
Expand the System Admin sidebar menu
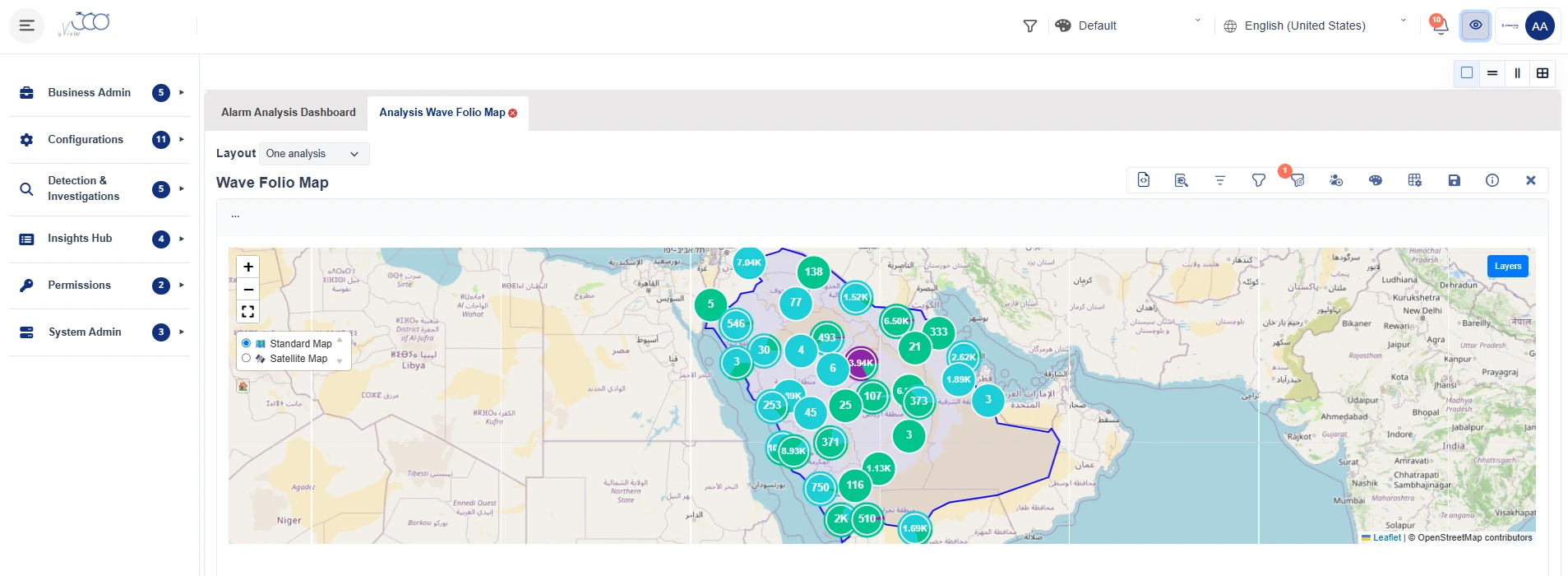click(x=99, y=332)
